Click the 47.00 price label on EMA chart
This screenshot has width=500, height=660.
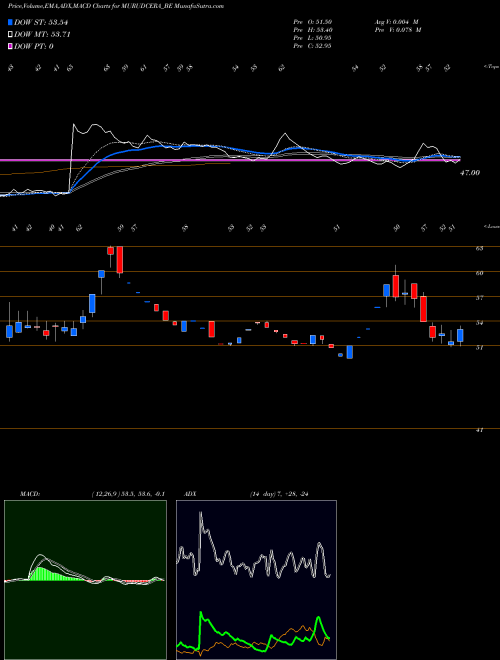[470, 173]
